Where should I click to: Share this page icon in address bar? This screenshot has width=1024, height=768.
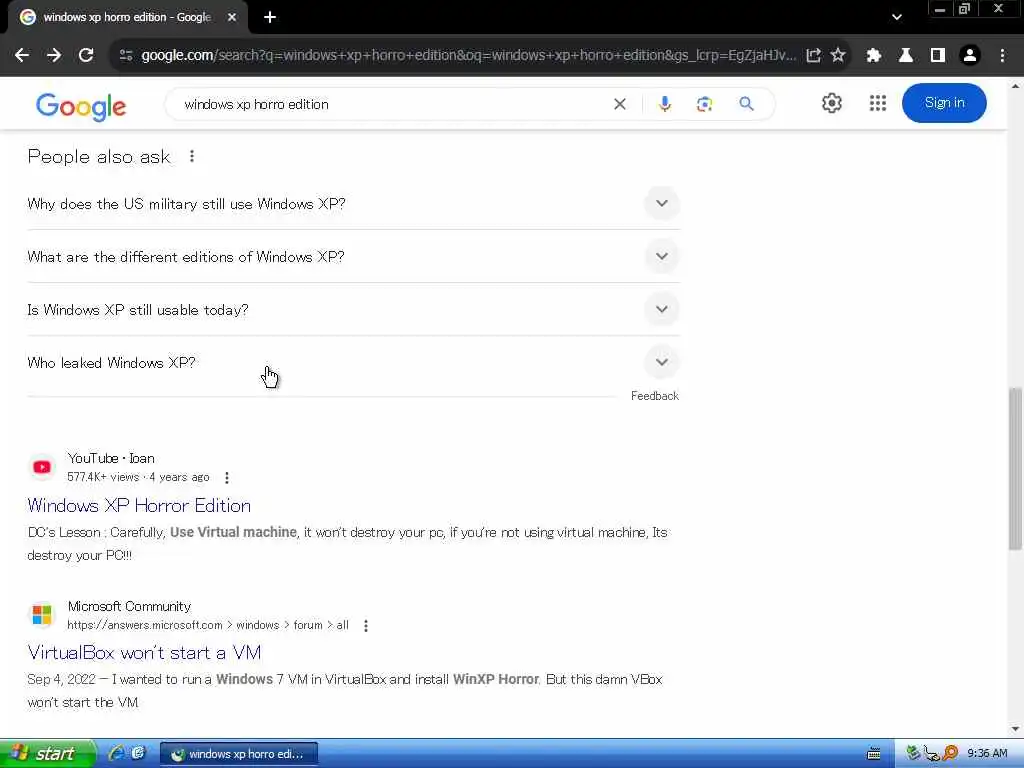(813, 56)
